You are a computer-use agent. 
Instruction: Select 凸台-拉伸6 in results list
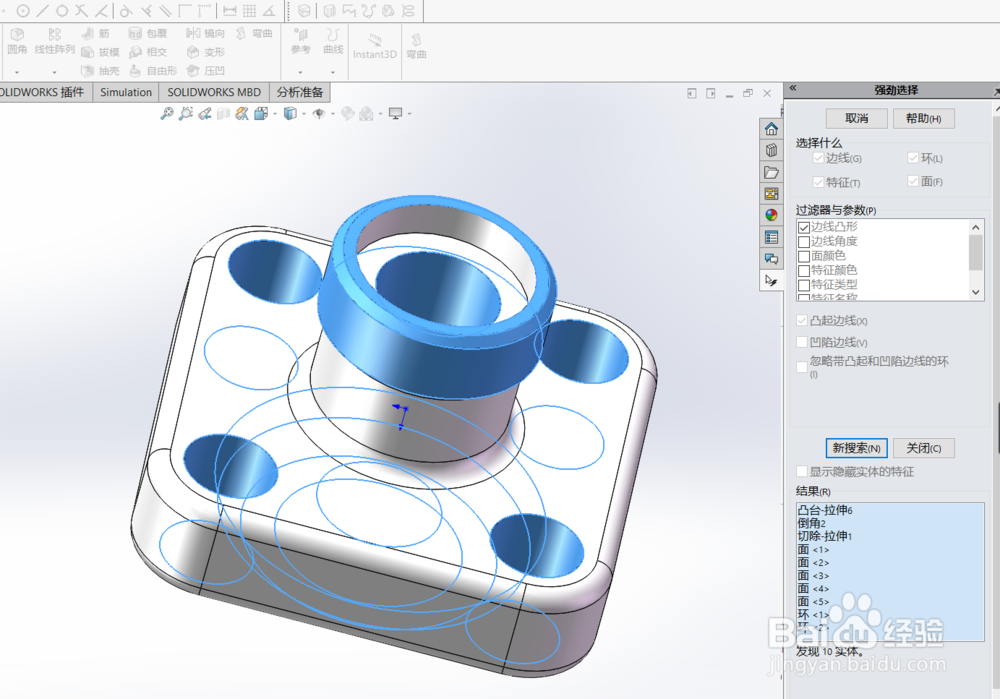[x=825, y=510]
